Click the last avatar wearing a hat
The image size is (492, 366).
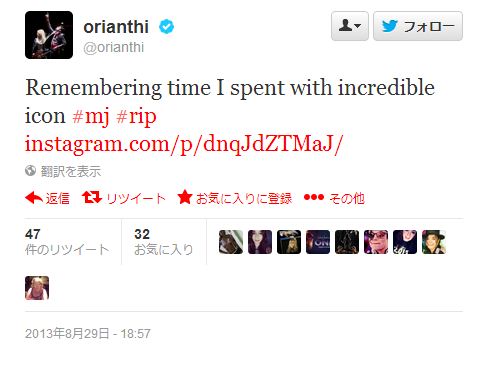click(x=434, y=242)
